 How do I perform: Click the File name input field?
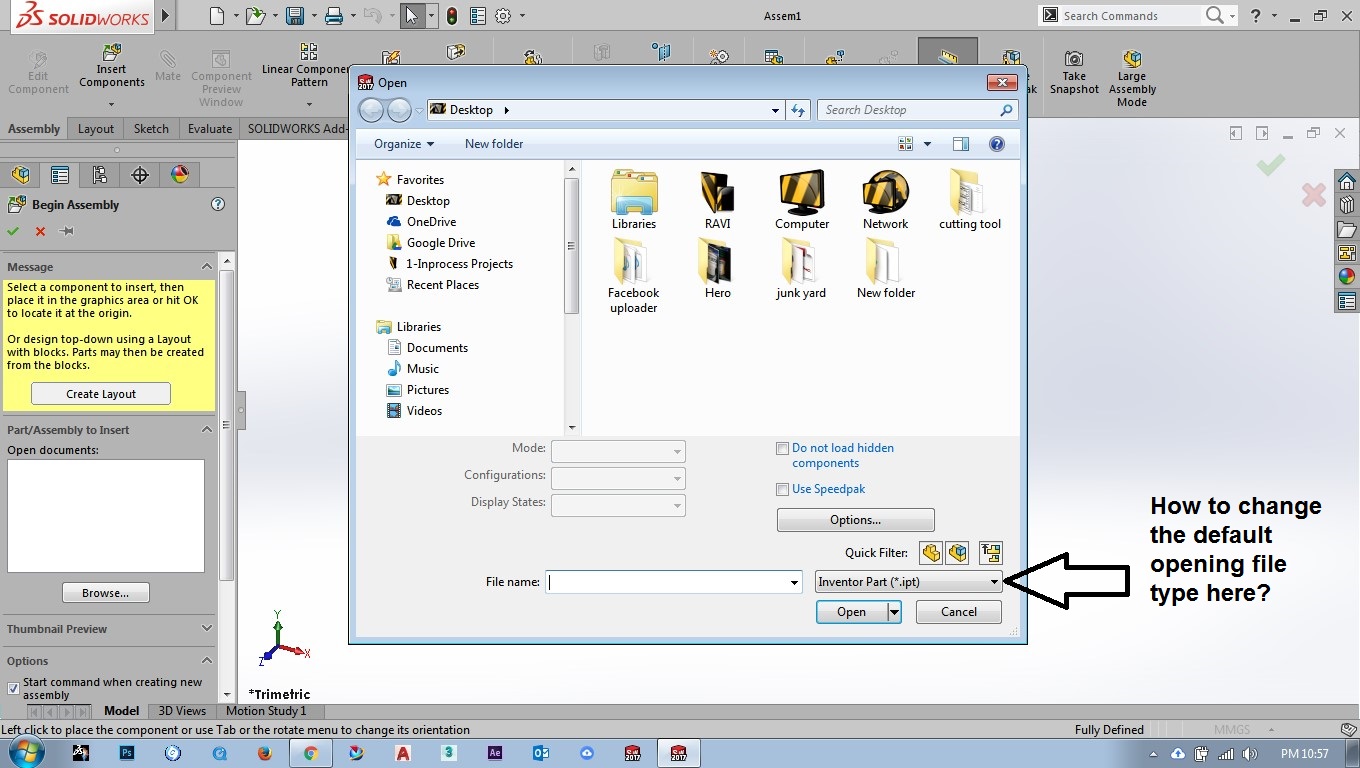tap(667, 582)
